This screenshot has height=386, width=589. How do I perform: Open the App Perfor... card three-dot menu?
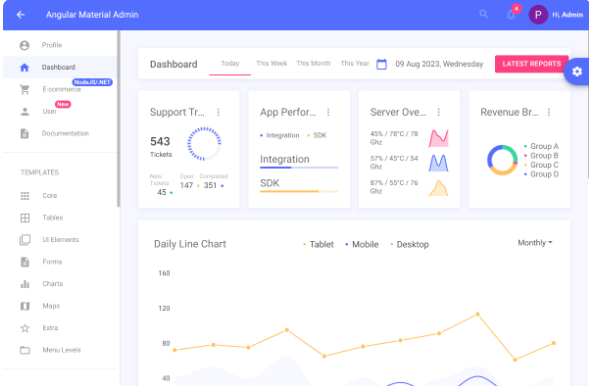click(328, 112)
